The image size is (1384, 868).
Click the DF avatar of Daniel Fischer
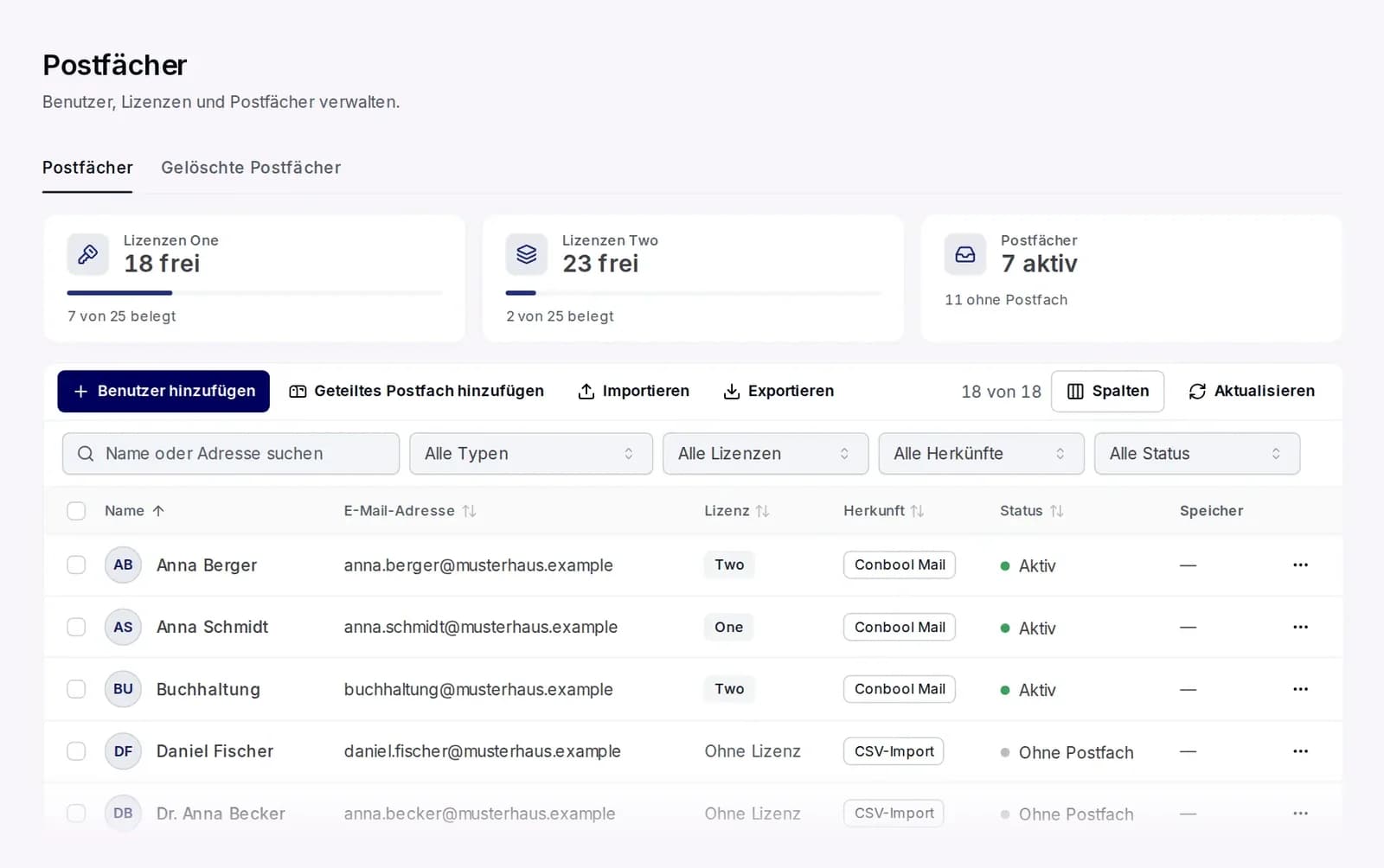[x=123, y=751]
